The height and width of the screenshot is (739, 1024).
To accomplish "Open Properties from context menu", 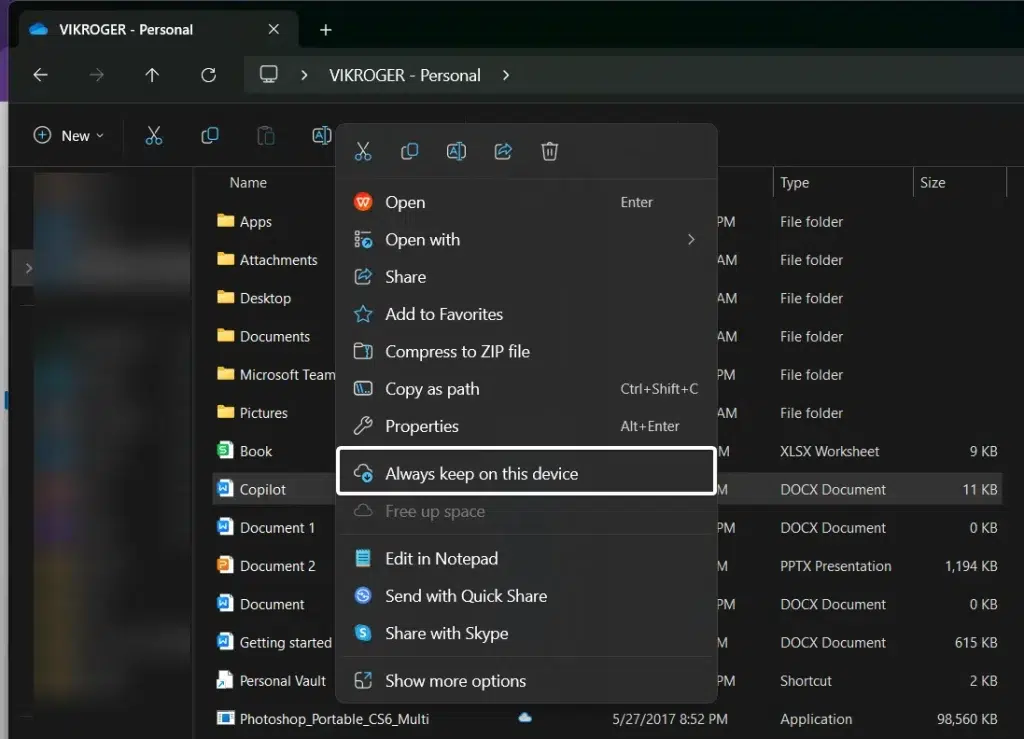I will (x=526, y=426).
